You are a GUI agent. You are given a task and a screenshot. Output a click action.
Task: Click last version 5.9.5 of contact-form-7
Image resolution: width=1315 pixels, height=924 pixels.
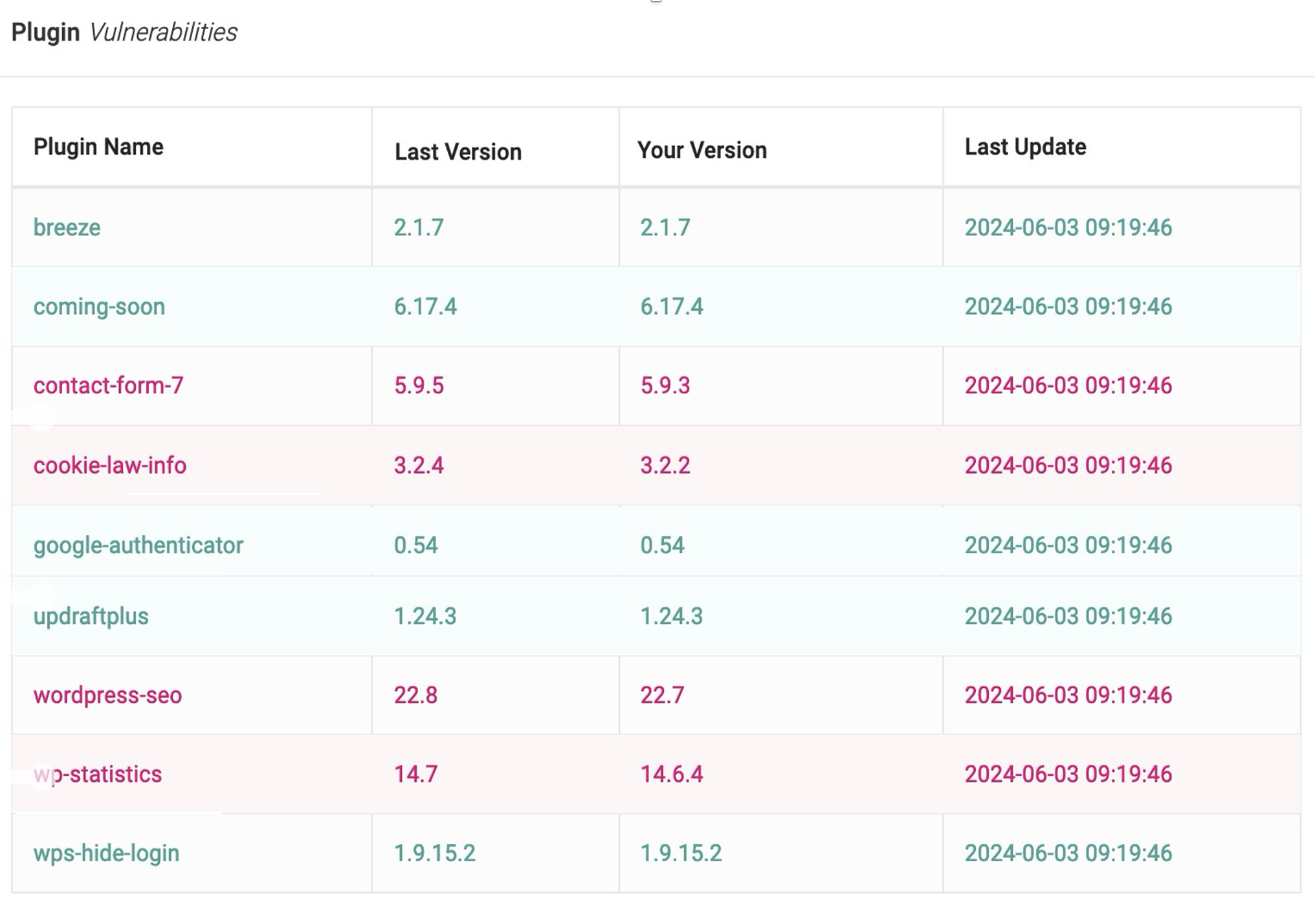[419, 386]
